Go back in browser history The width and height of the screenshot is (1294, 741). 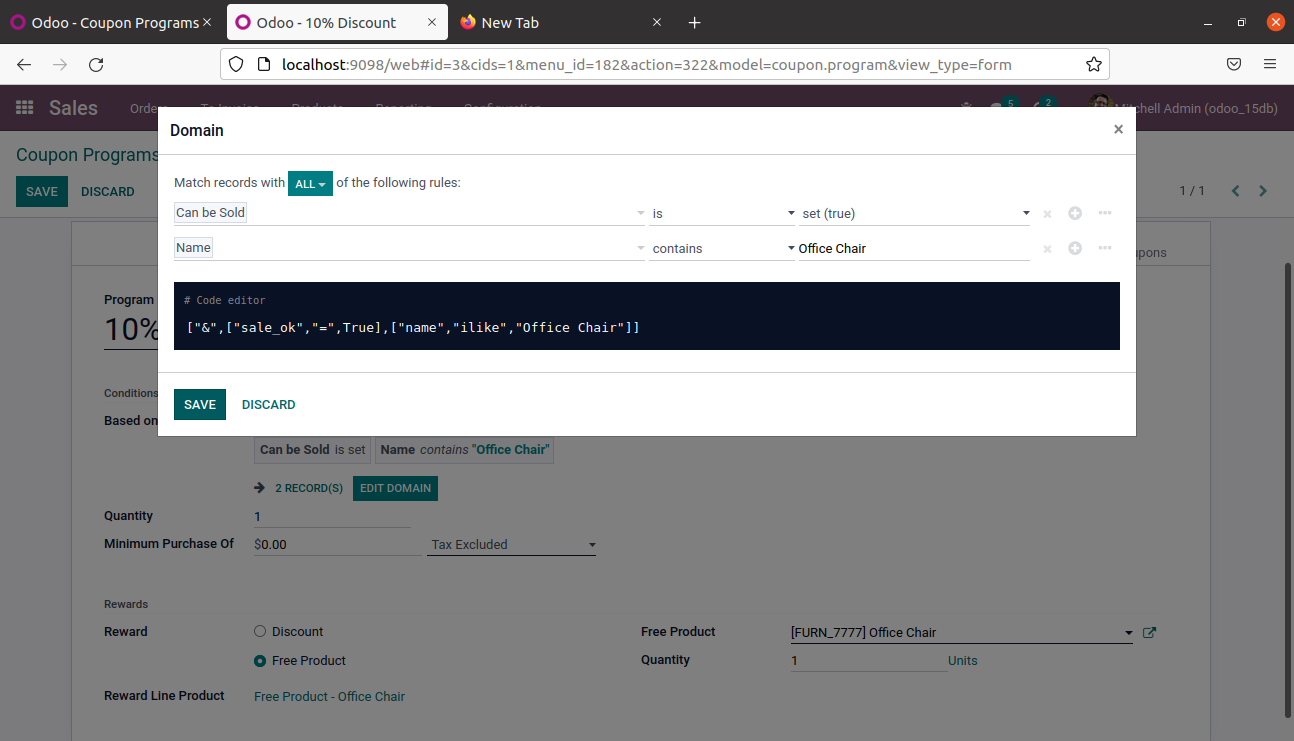(x=24, y=64)
